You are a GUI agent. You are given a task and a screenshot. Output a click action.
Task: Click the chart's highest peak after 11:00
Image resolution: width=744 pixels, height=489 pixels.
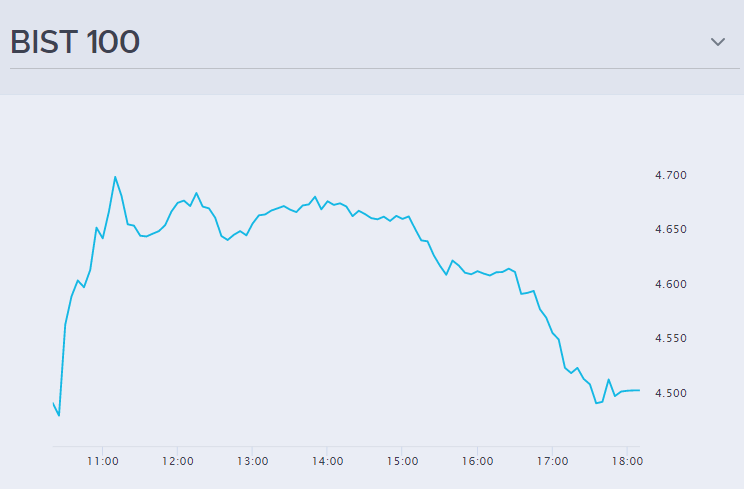[x=115, y=177]
